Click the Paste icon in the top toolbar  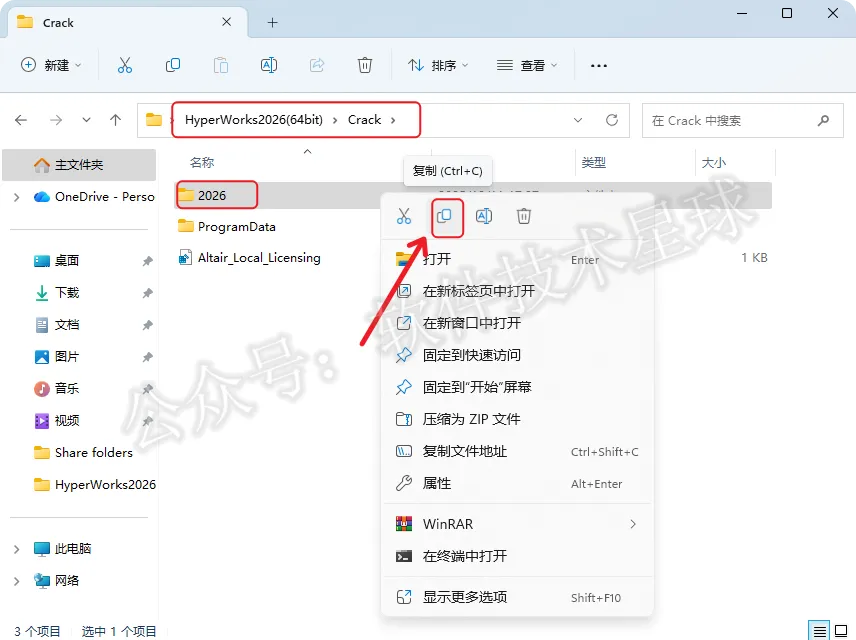coord(221,66)
